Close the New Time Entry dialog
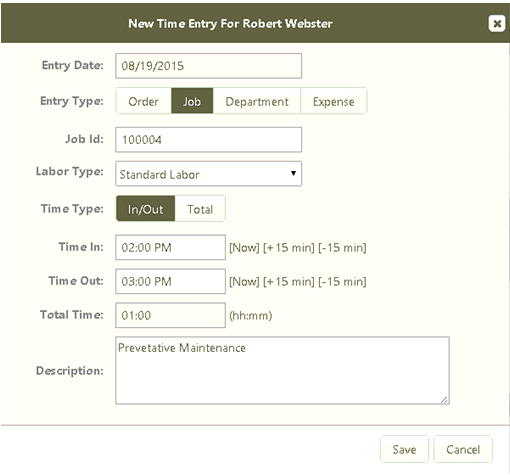Screen dimensions: 510x475 [497, 24]
